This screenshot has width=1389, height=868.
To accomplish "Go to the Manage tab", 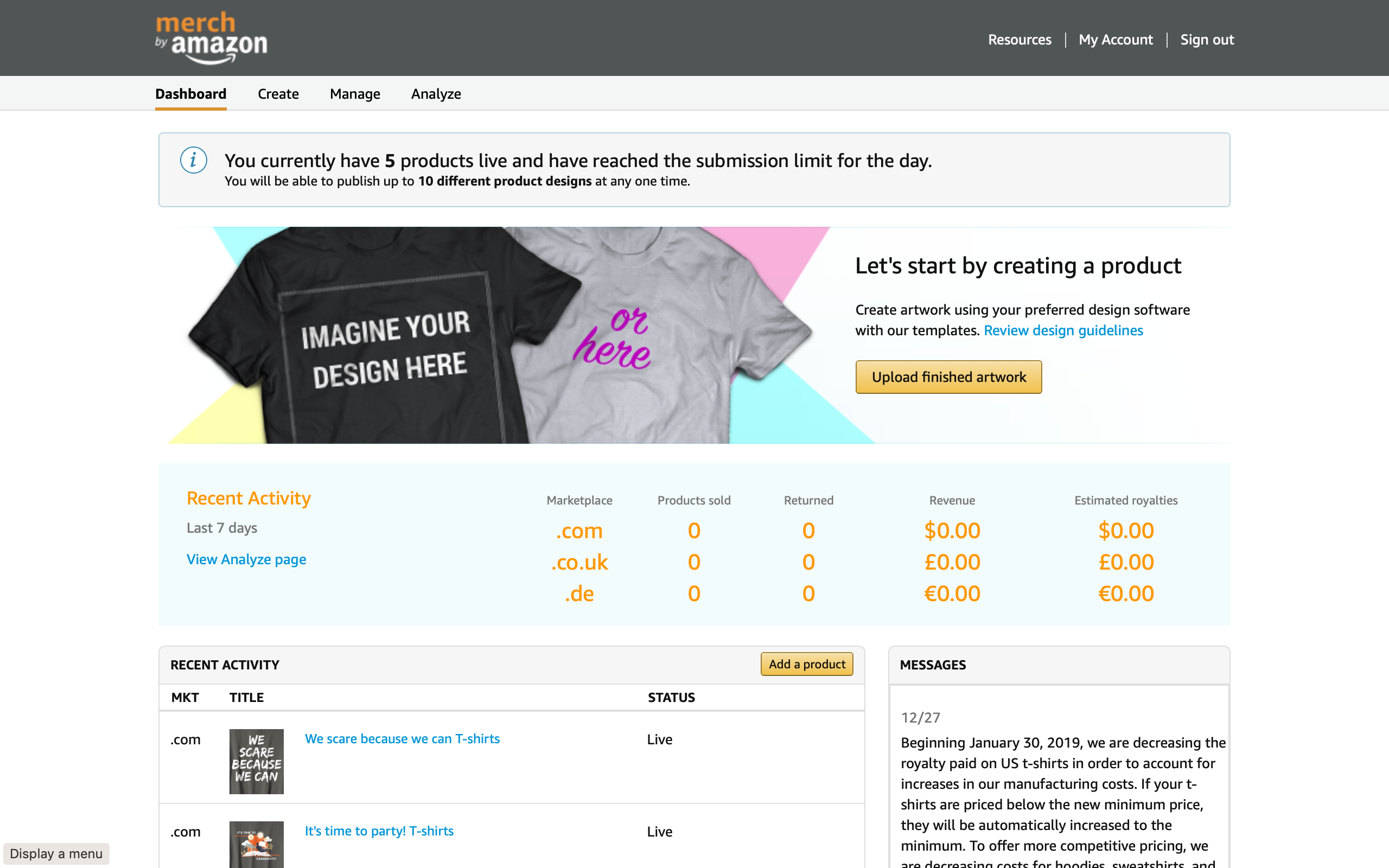I will click(x=355, y=93).
